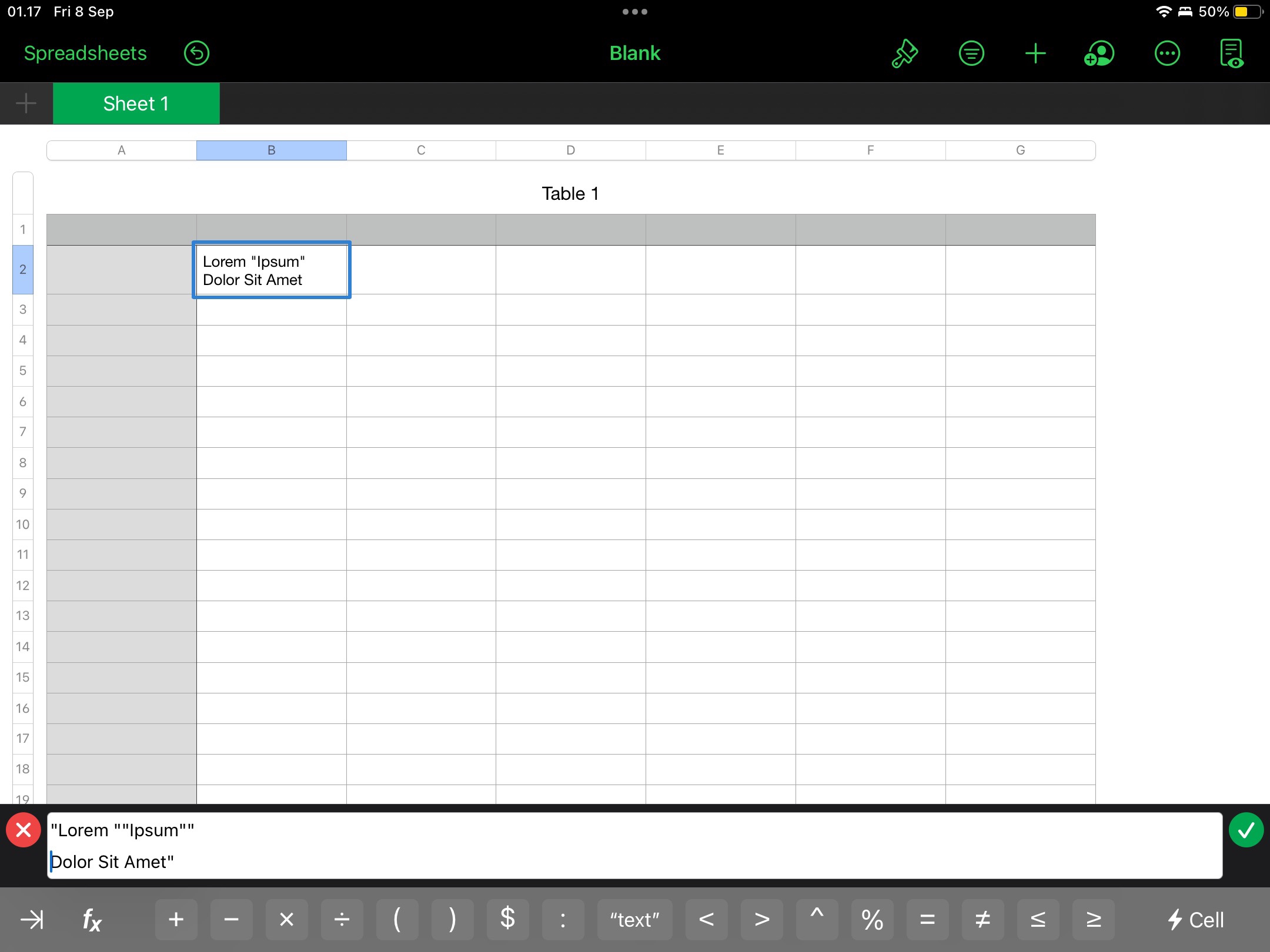
Task: Add a new sheet with plus tab
Action: (26, 103)
